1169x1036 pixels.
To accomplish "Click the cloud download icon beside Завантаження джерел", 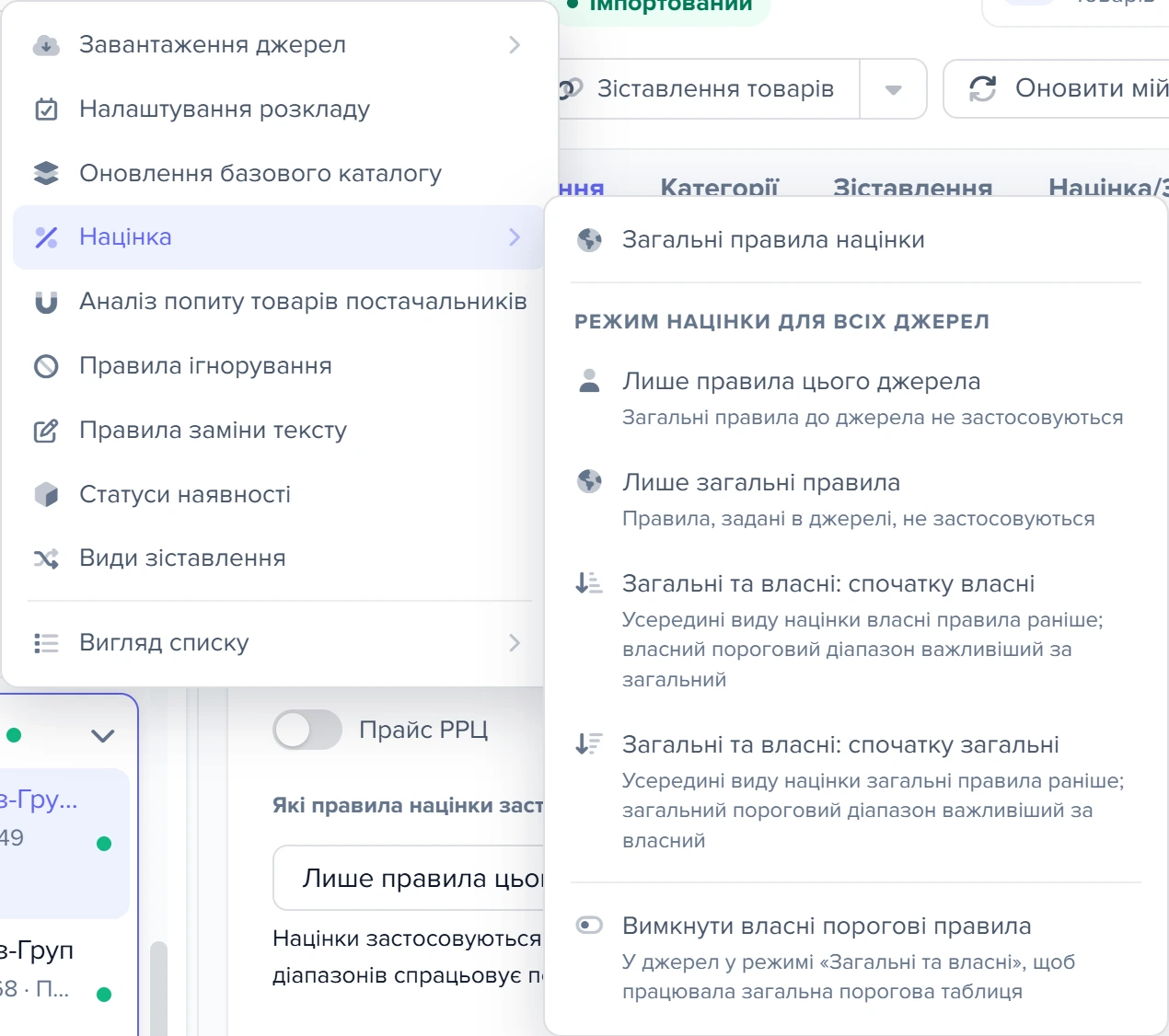I will (46, 45).
